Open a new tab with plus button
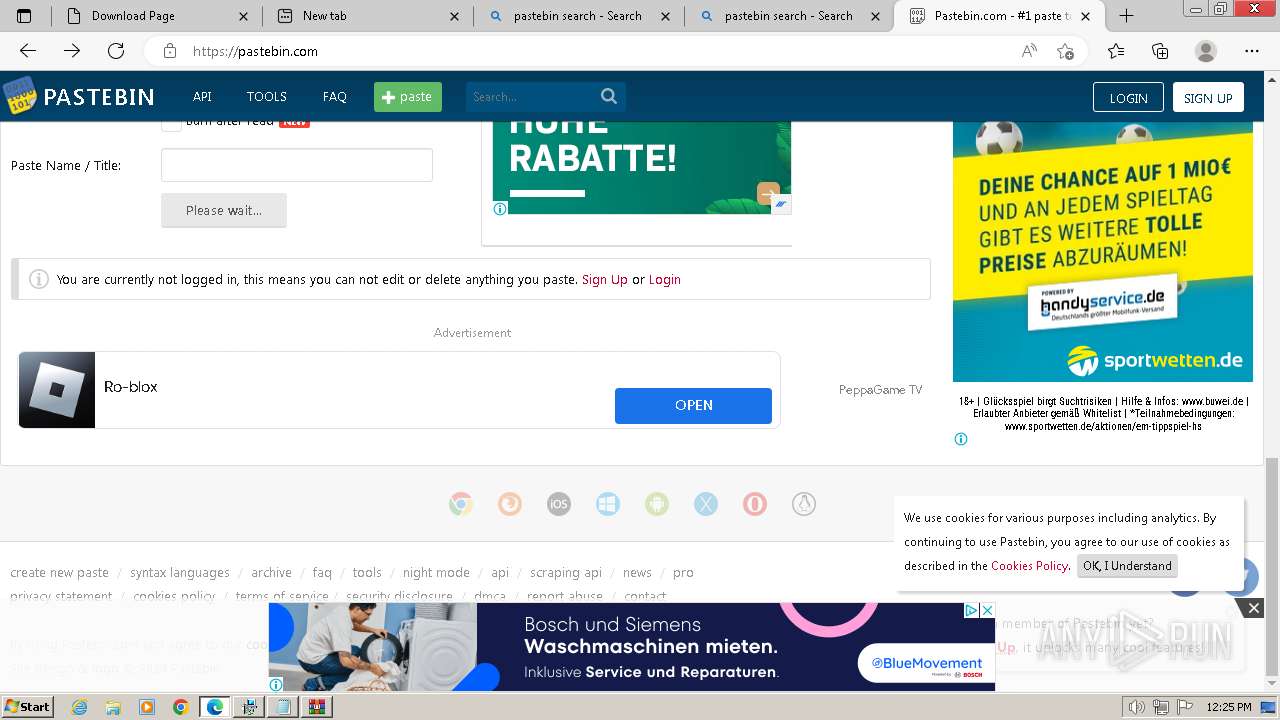This screenshot has height=720, width=1280. click(x=1126, y=16)
